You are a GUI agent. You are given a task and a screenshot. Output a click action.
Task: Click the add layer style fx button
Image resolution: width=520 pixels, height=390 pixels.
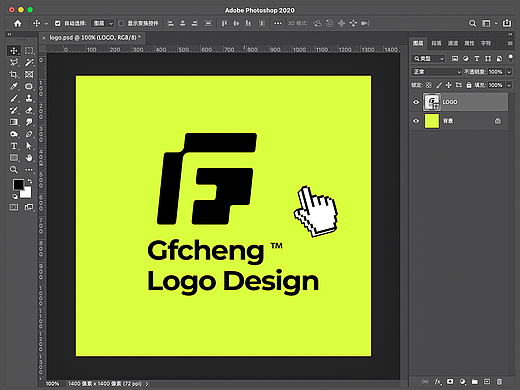tap(438, 382)
